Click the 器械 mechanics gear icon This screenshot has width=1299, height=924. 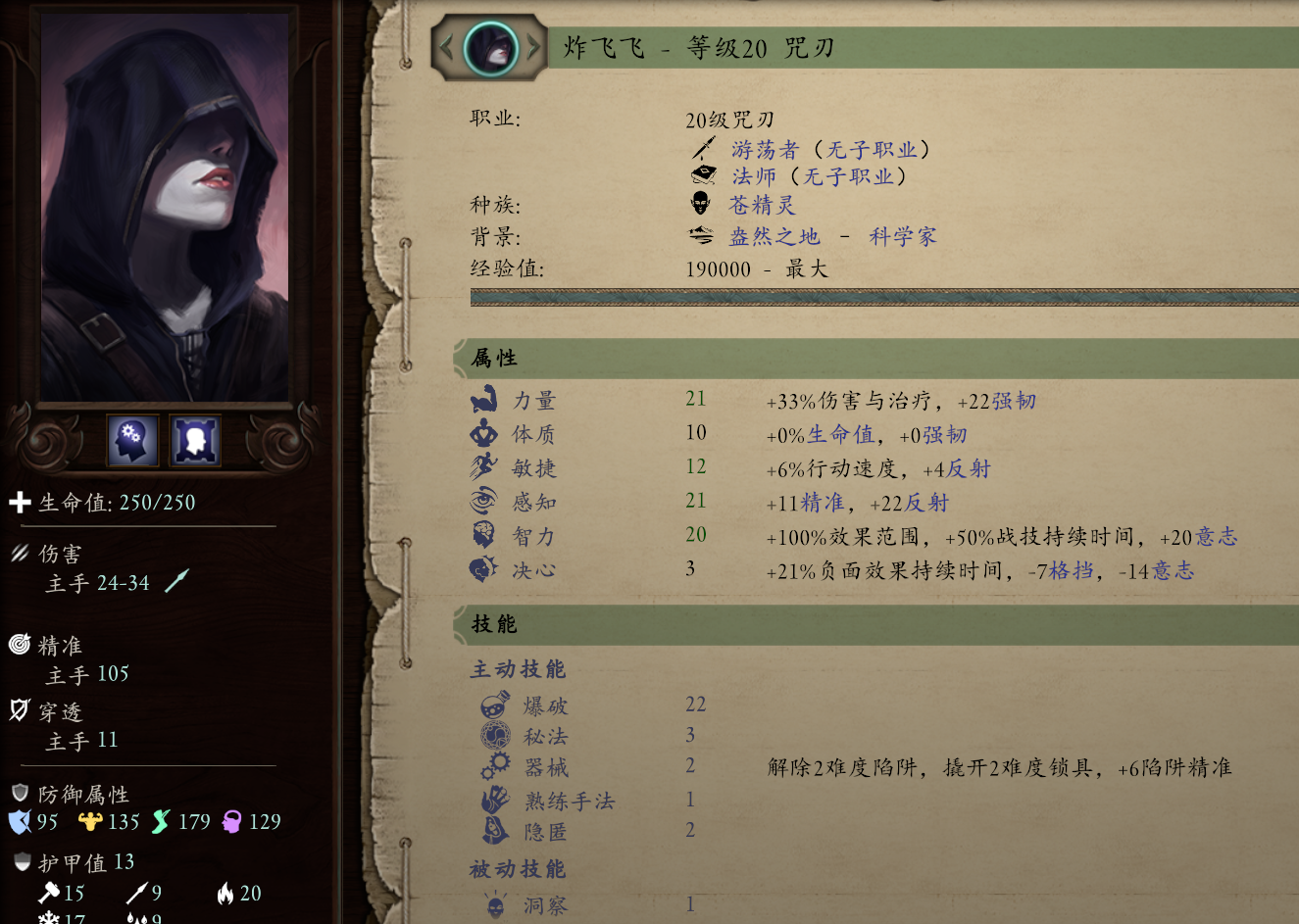[x=495, y=766]
